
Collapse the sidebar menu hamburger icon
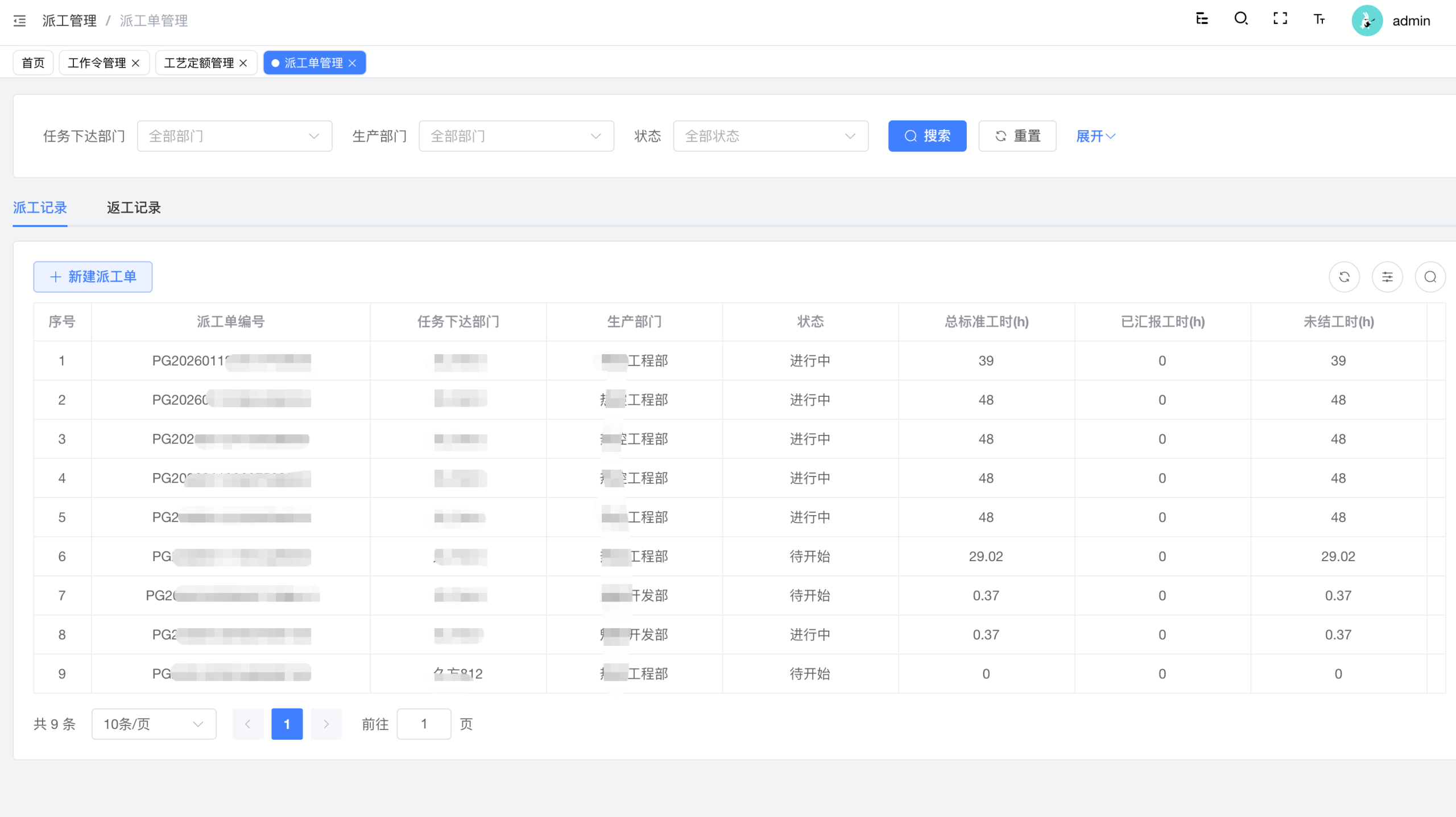(x=20, y=21)
